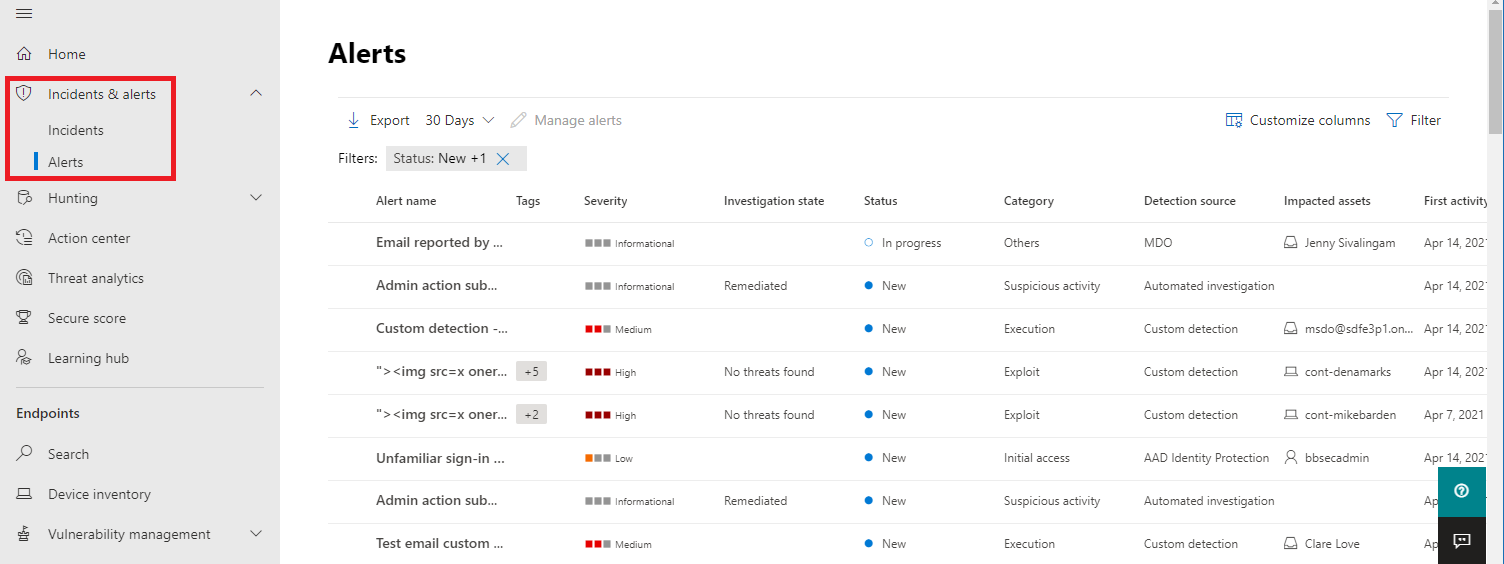Remove the Status: New +1 filter
The height and width of the screenshot is (564, 1504).
503,158
